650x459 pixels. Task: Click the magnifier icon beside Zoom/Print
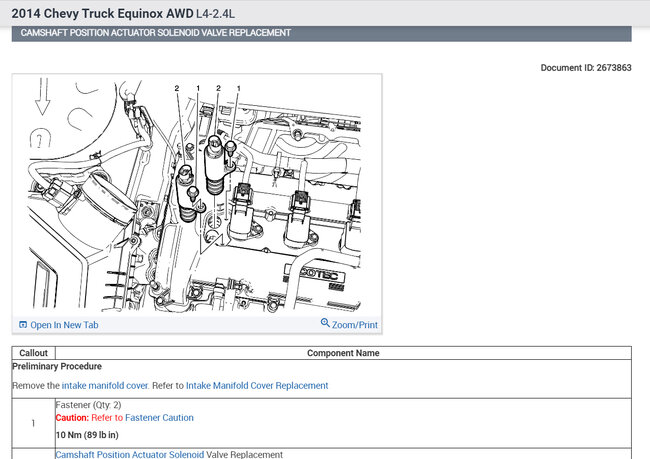click(x=325, y=323)
